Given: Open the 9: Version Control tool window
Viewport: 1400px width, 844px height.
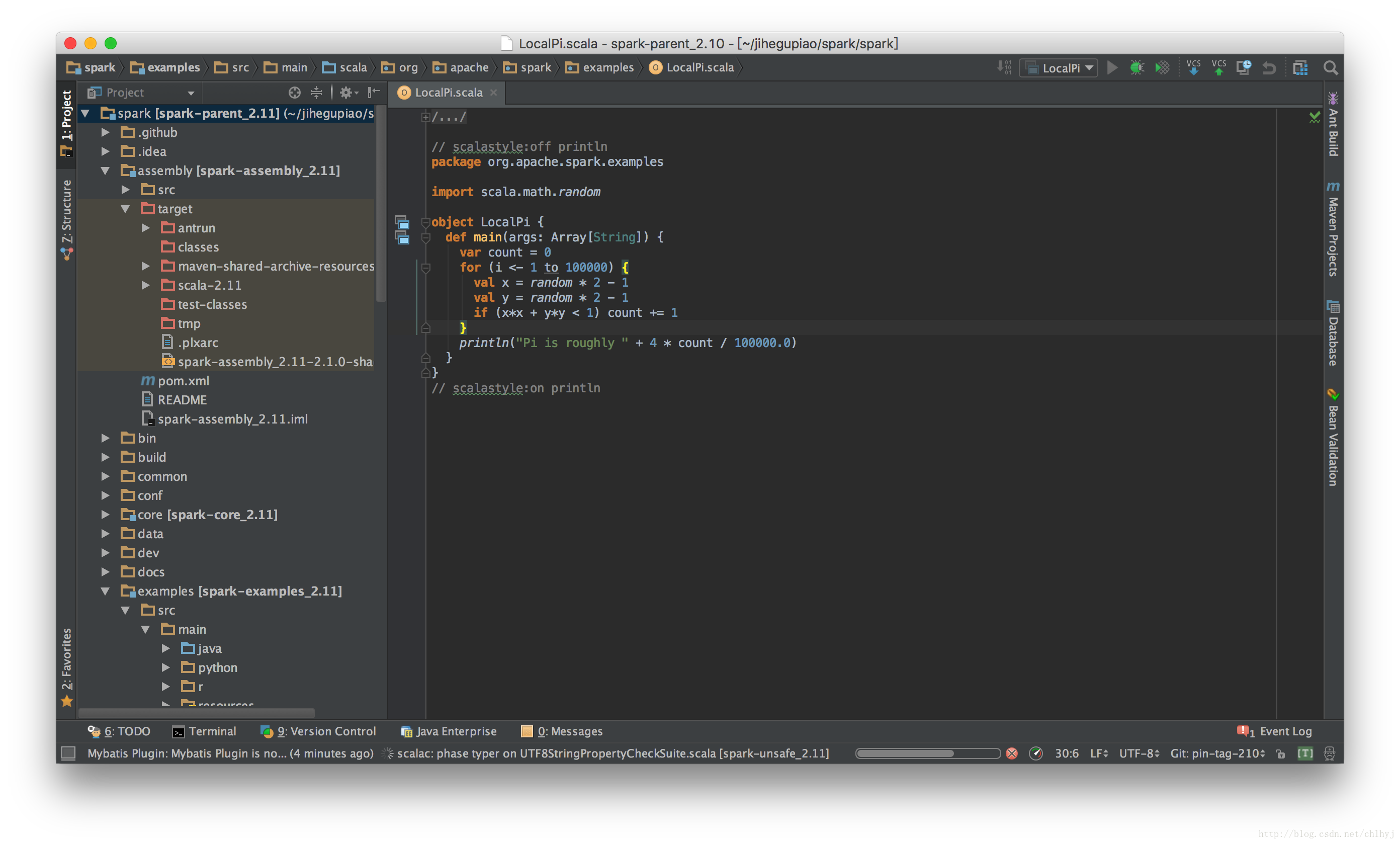Looking at the screenshot, I should (x=318, y=731).
